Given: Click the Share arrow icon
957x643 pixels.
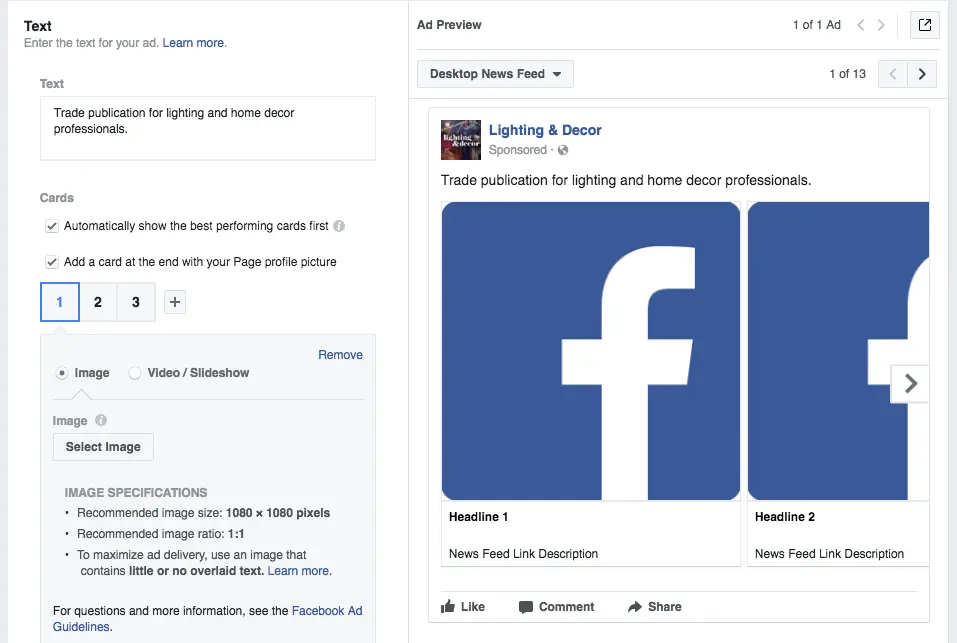Looking at the screenshot, I should pyautogui.click(x=634, y=606).
